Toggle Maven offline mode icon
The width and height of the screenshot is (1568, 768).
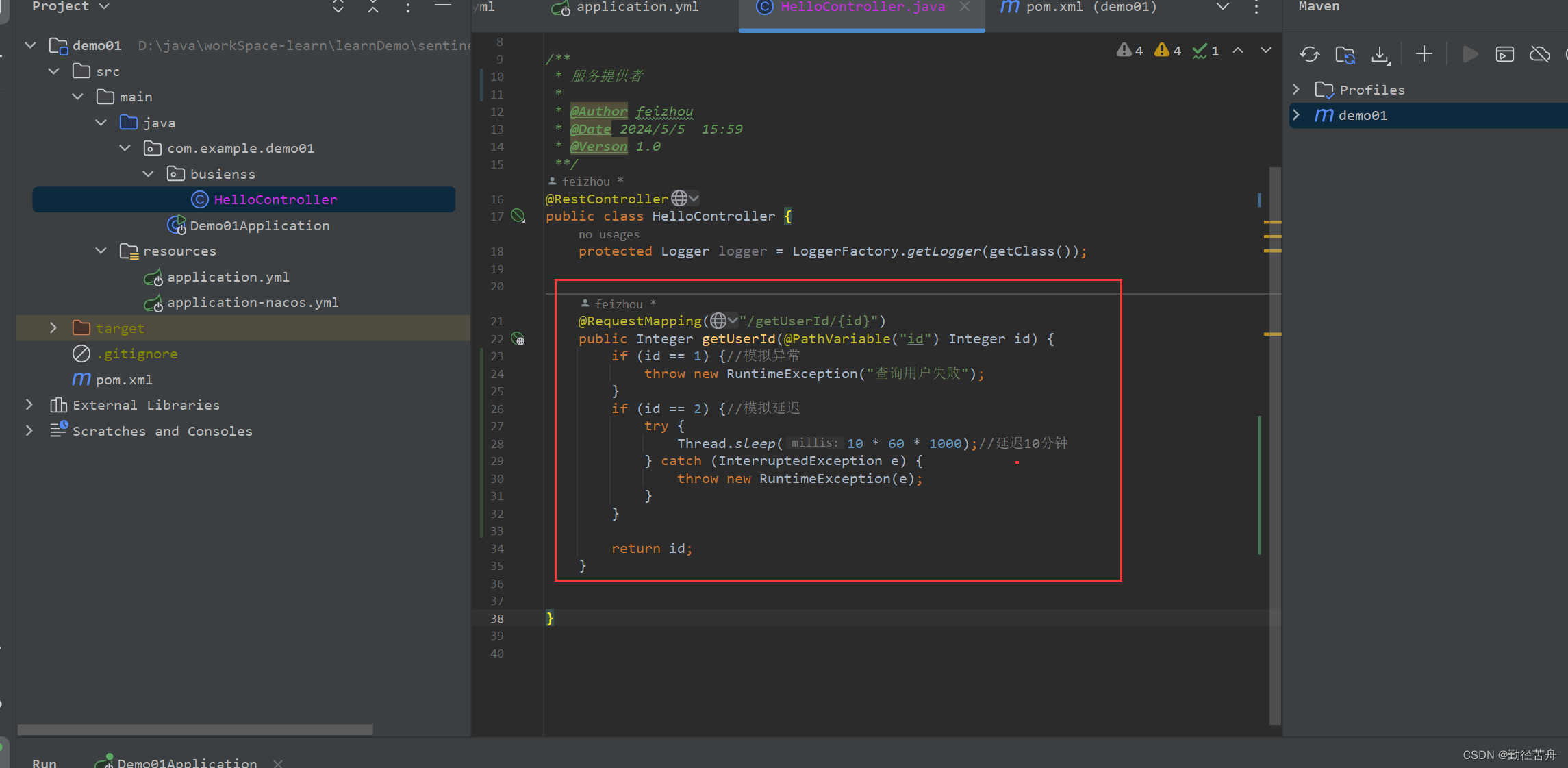(x=1540, y=54)
